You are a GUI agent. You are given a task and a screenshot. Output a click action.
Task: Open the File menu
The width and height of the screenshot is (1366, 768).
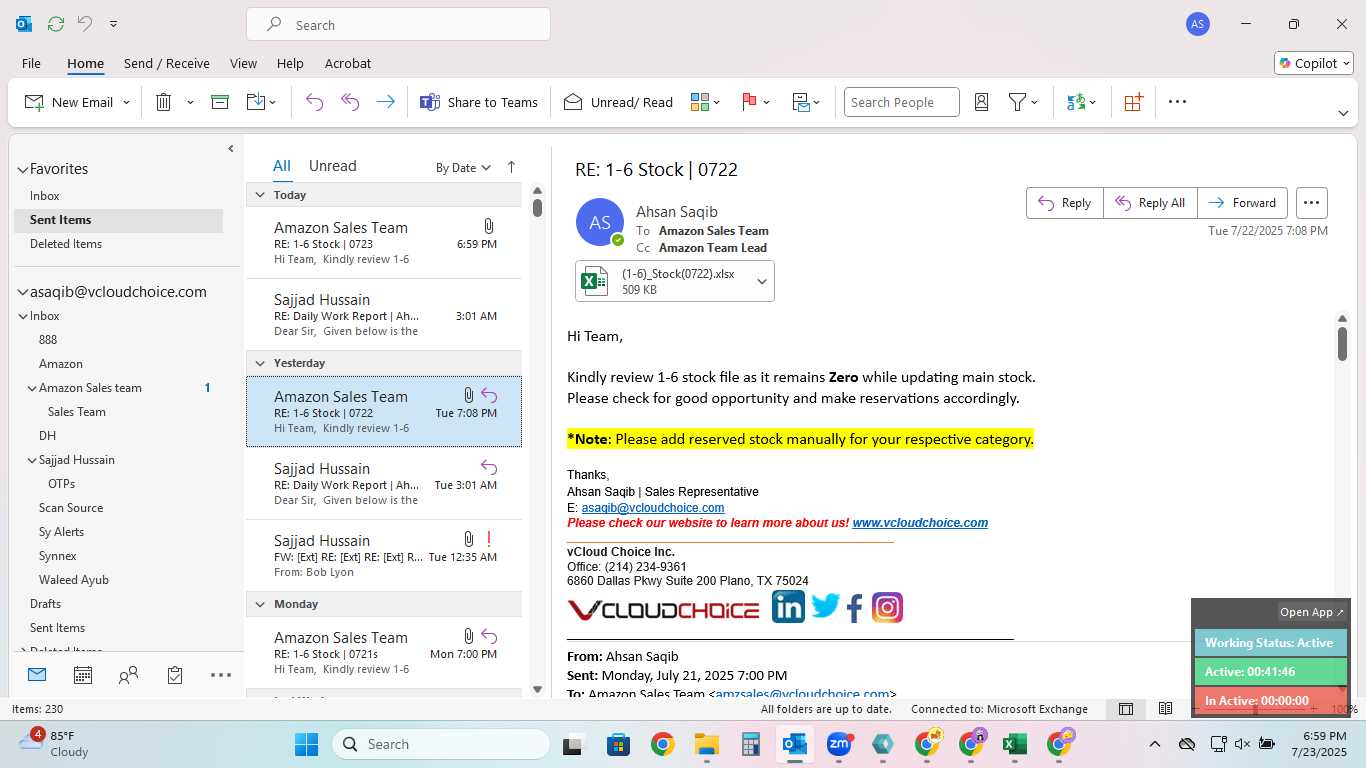click(x=31, y=63)
